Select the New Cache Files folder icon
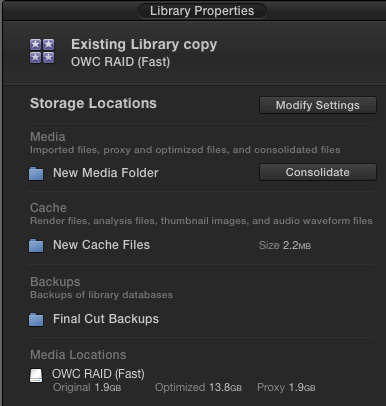Viewport: 386px width, 406px height. pyautogui.click(x=36, y=245)
